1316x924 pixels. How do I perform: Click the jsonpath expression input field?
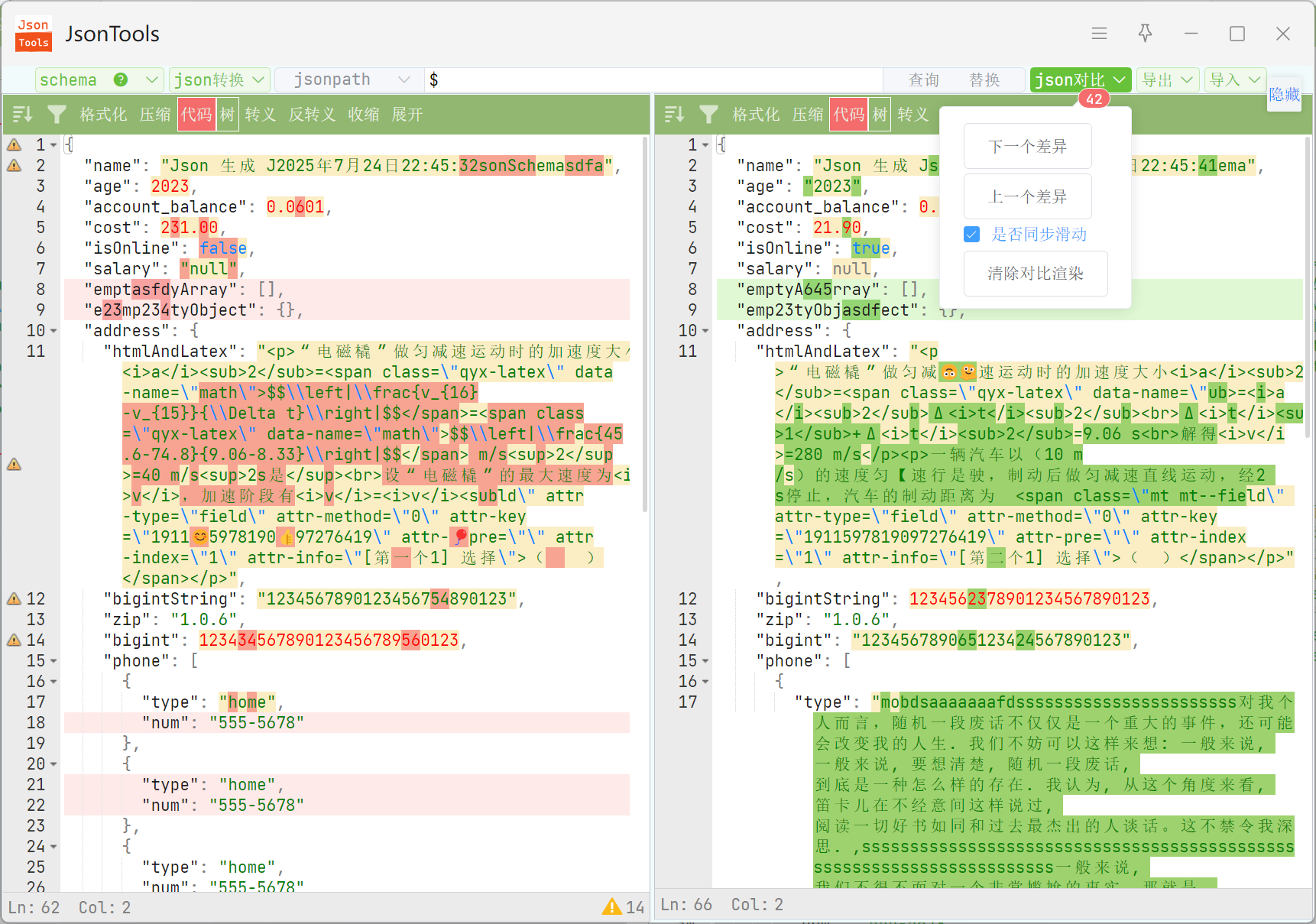tap(653, 79)
